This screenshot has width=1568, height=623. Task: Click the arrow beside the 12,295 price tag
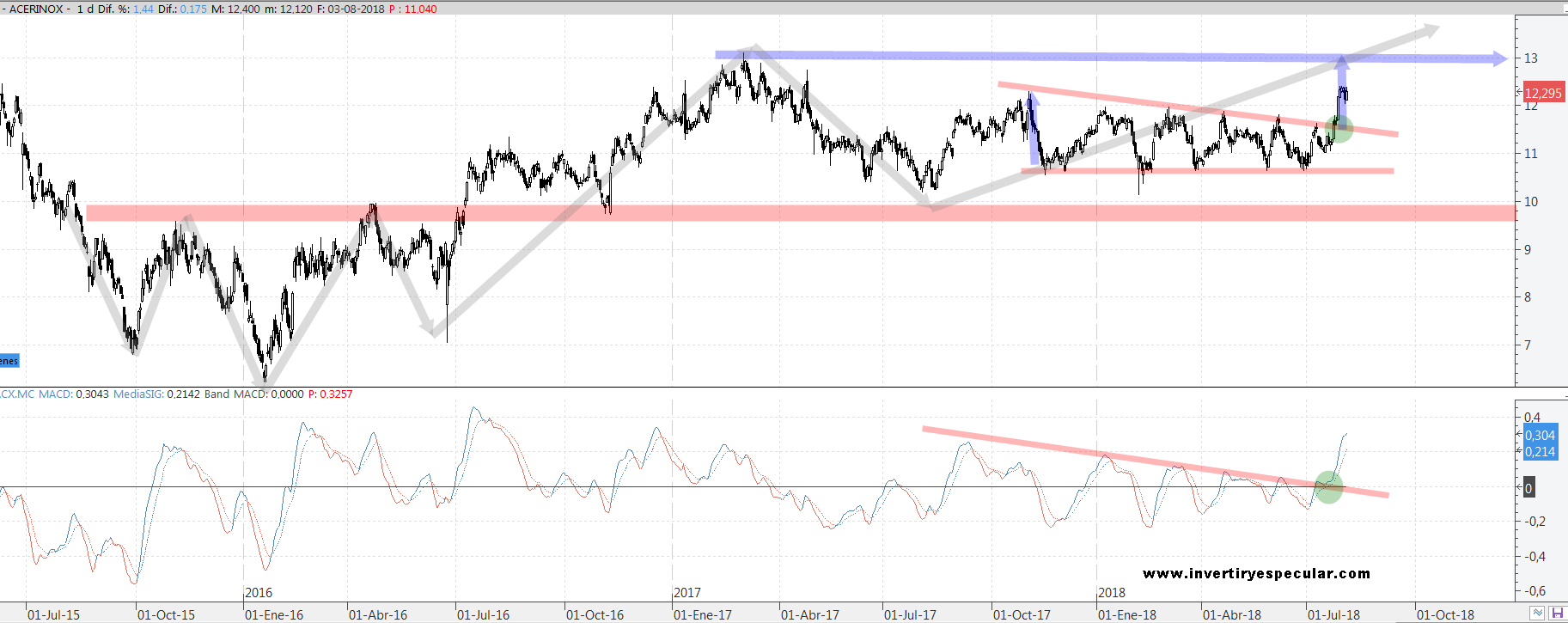click(x=1519, y=92)
